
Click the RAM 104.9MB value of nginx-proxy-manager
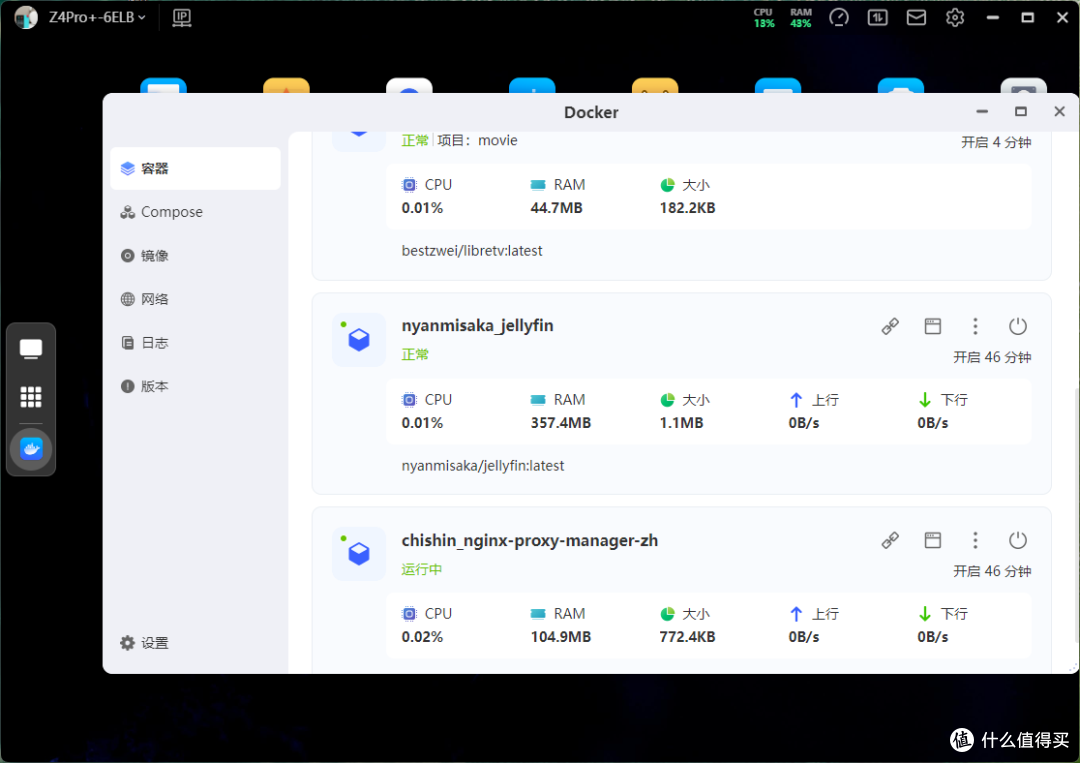(561, 637)
